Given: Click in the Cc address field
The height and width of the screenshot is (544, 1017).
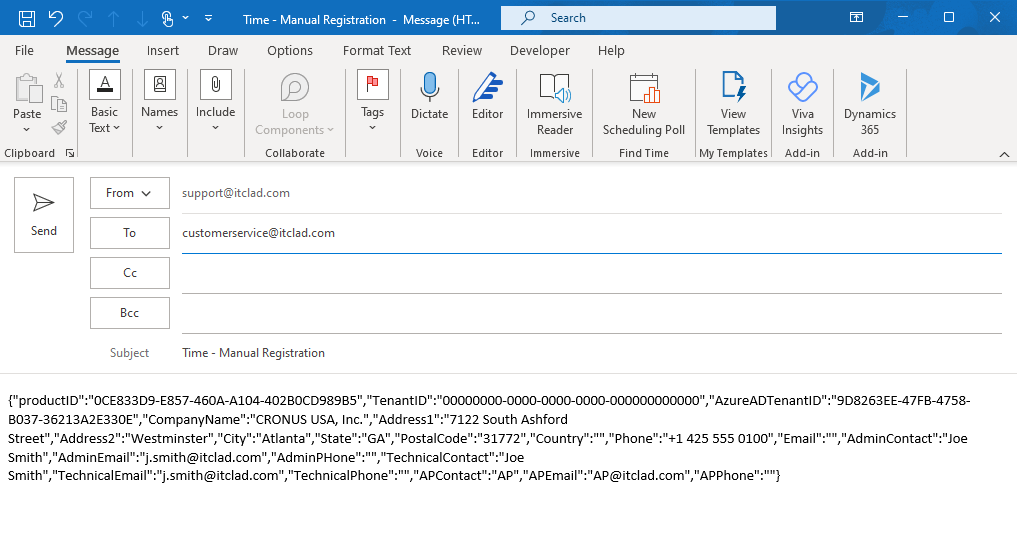Looking at the screenshot, I should click(x=592, y=274).
